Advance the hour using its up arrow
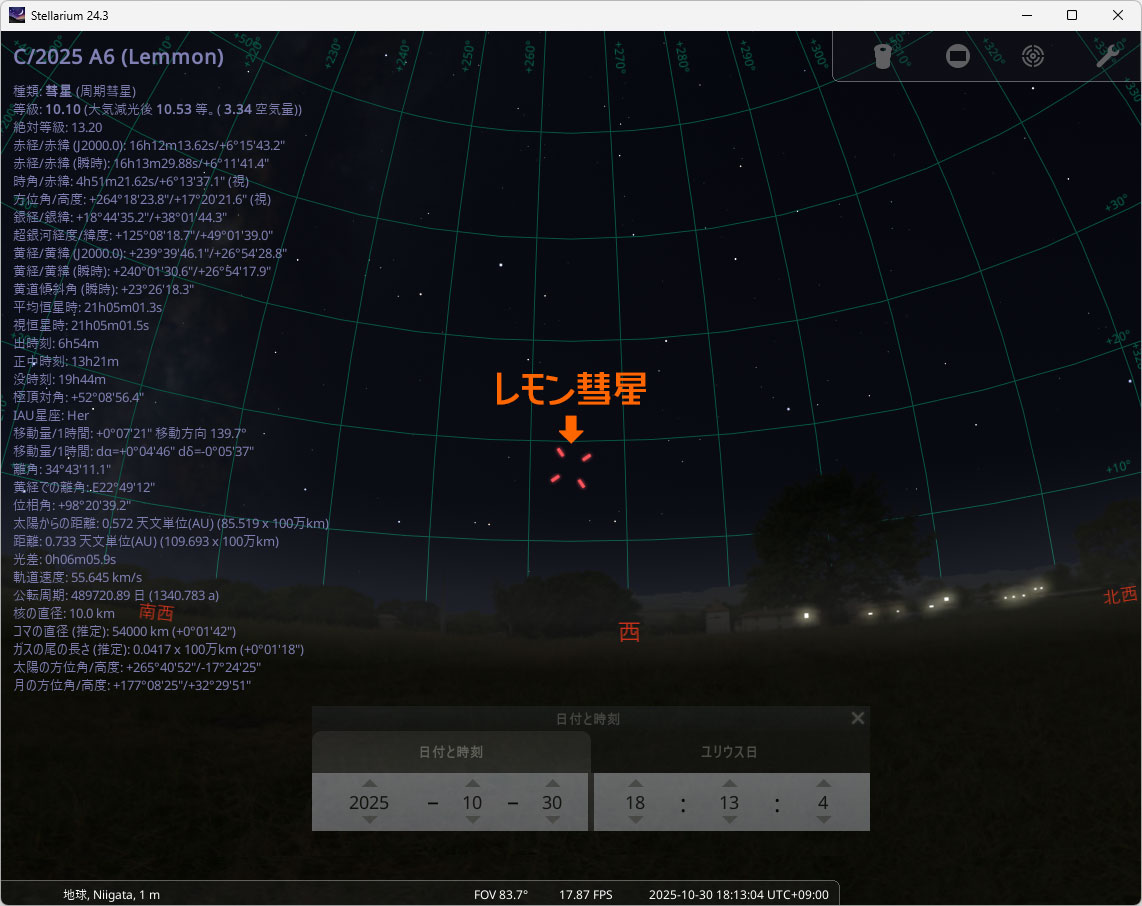1142x906 pixels. [x=635, y=783]
